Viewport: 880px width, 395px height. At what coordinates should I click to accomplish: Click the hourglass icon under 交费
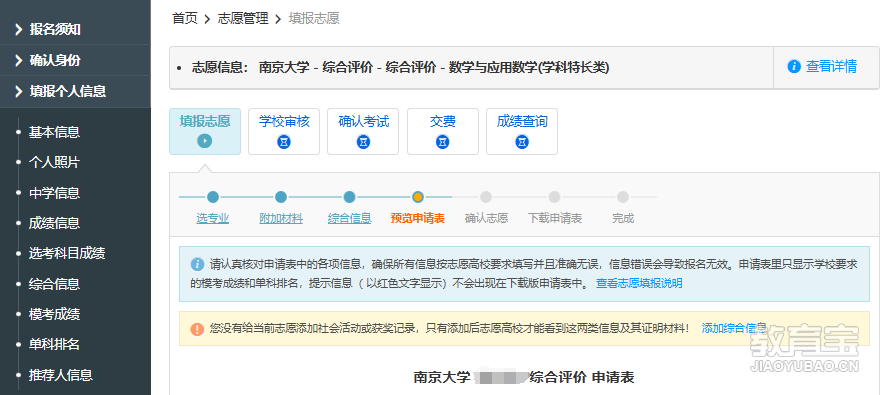pyautogui.click(x=443, y=143)
